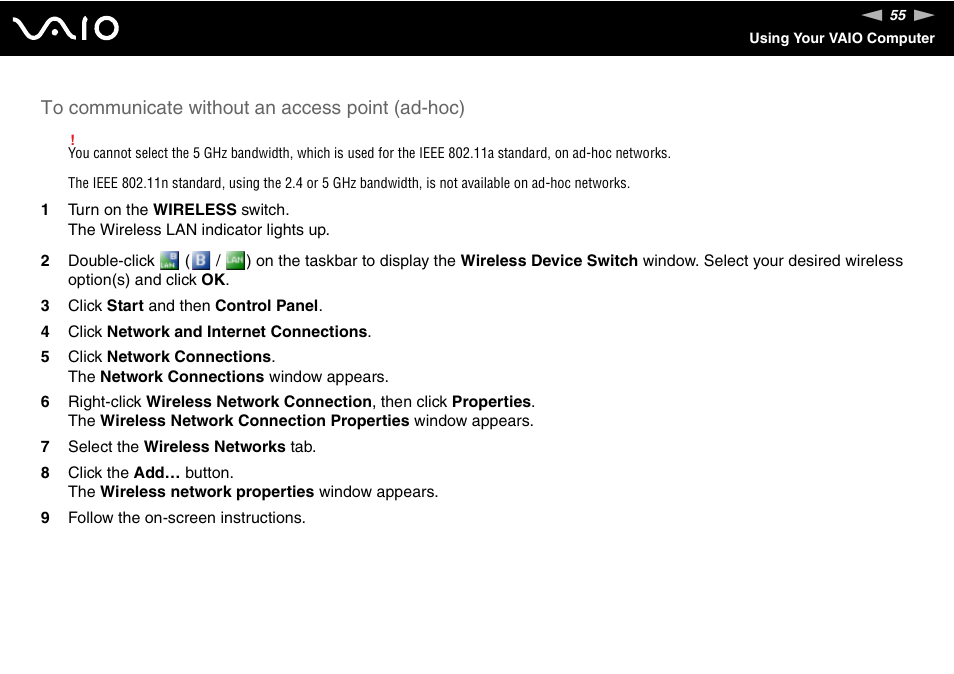The height and width of the screenshot is (674, 954).
Task: Click the red exclamation warning mark
Action: click(x=72, y=140)
